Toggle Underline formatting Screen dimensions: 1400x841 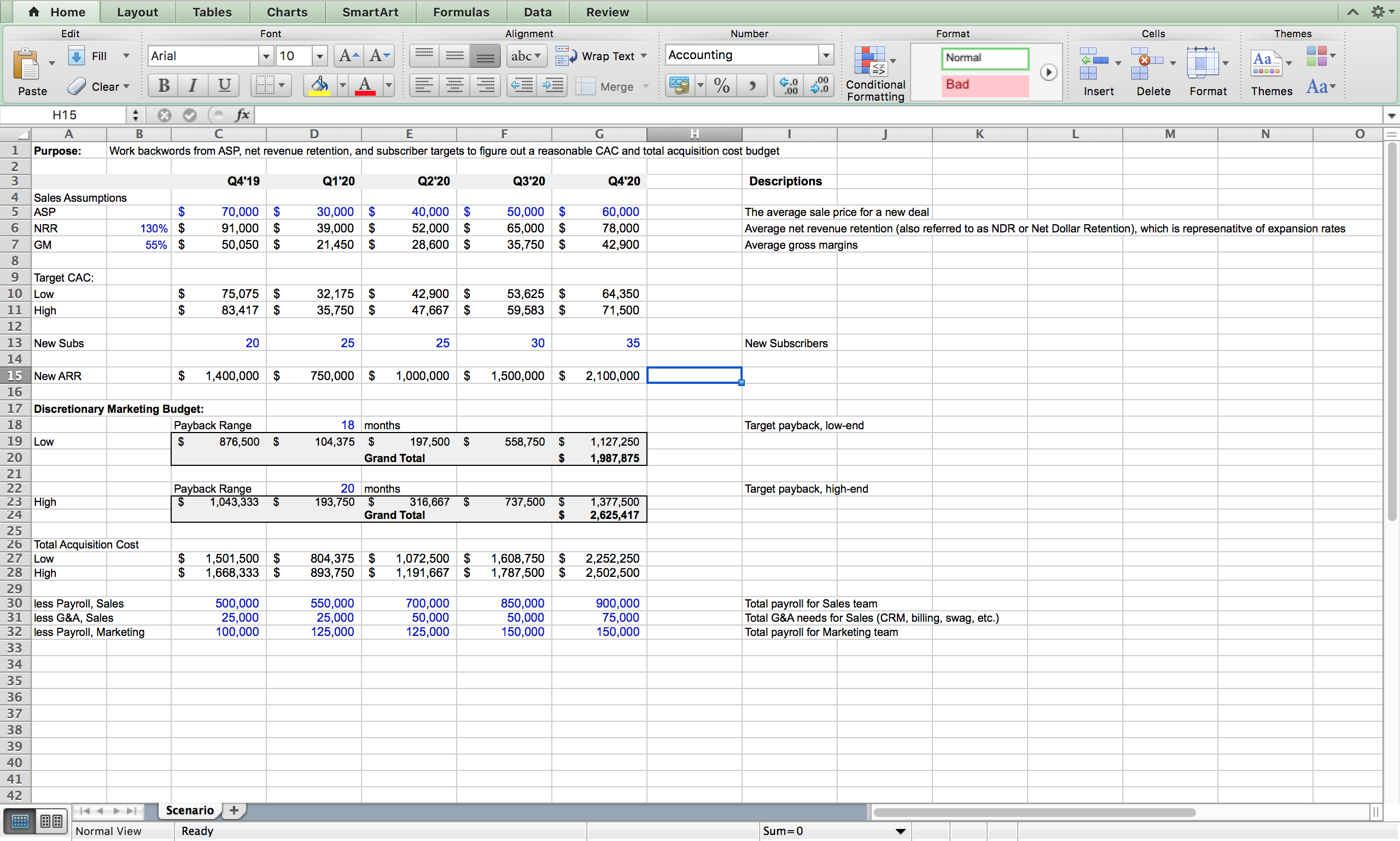tap(224, 85)
